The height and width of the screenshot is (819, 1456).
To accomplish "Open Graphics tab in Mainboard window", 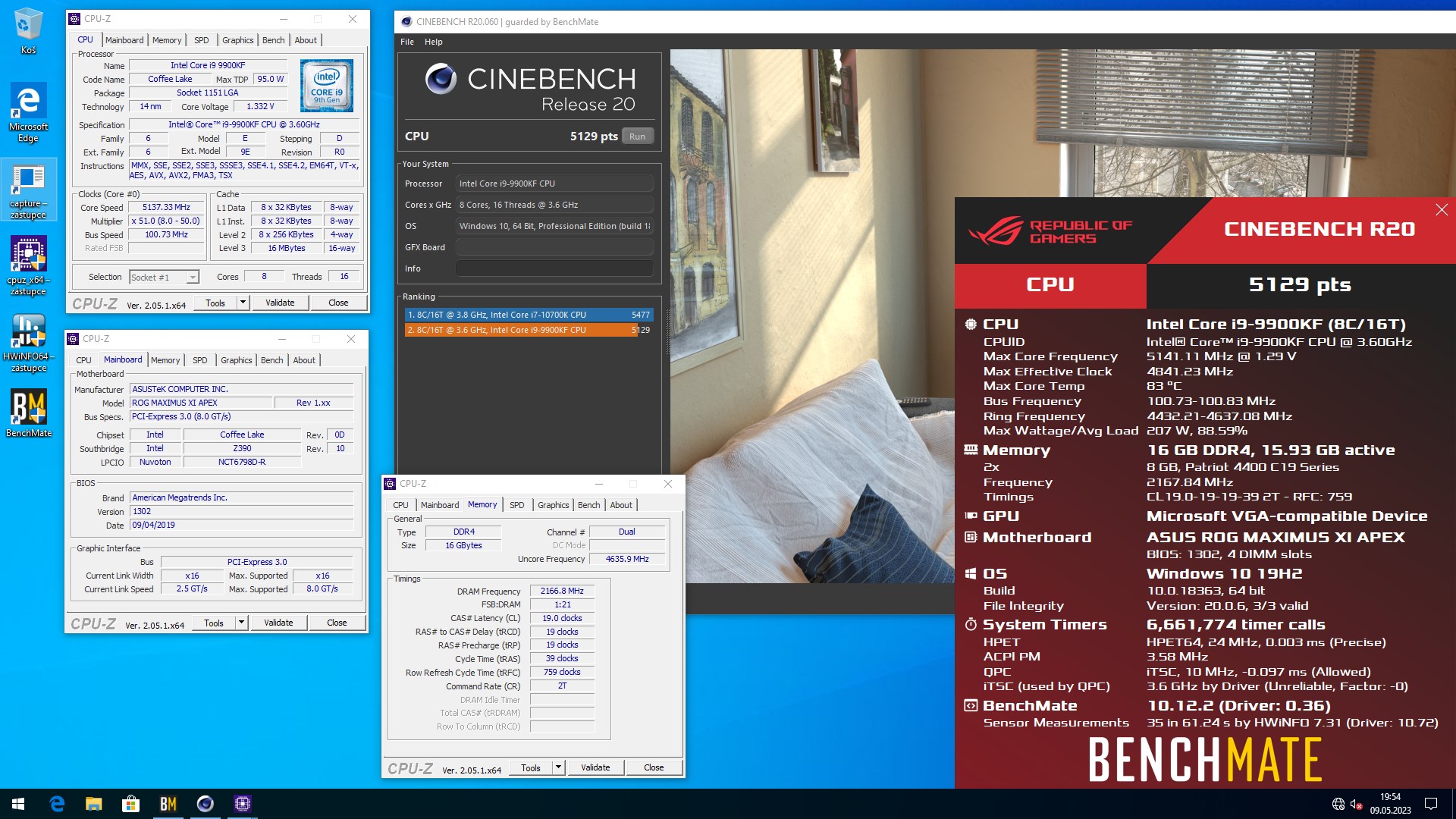I will (x=237, y=360).
